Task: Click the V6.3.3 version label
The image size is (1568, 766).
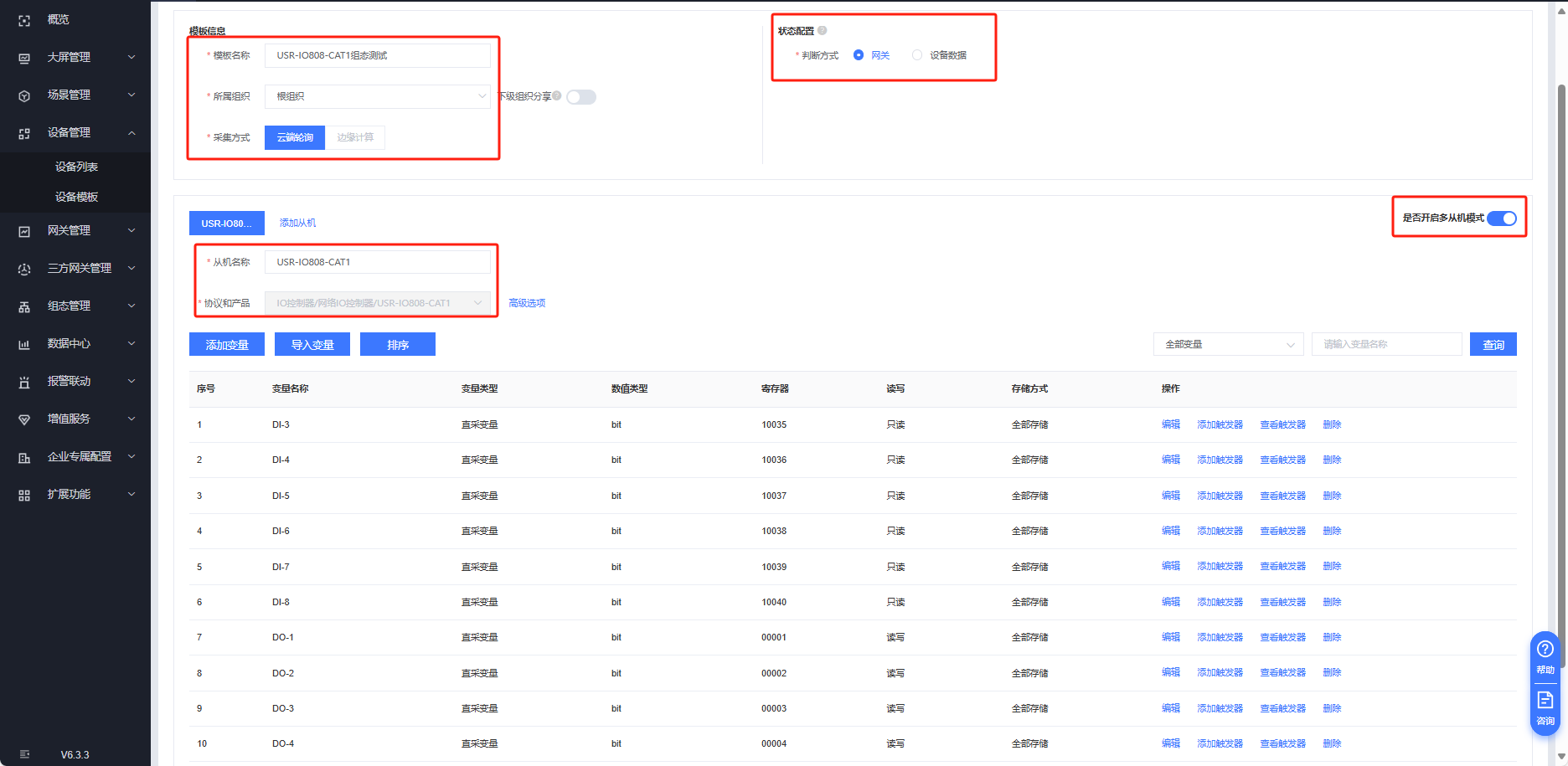Action: click(75, 754)
